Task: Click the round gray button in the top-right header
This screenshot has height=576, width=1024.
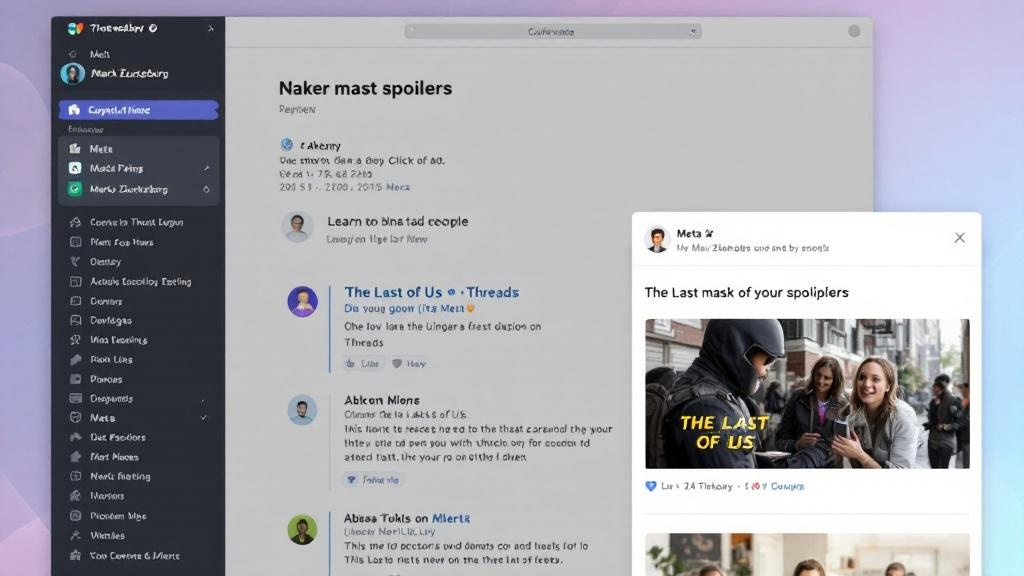Action: 854,31
